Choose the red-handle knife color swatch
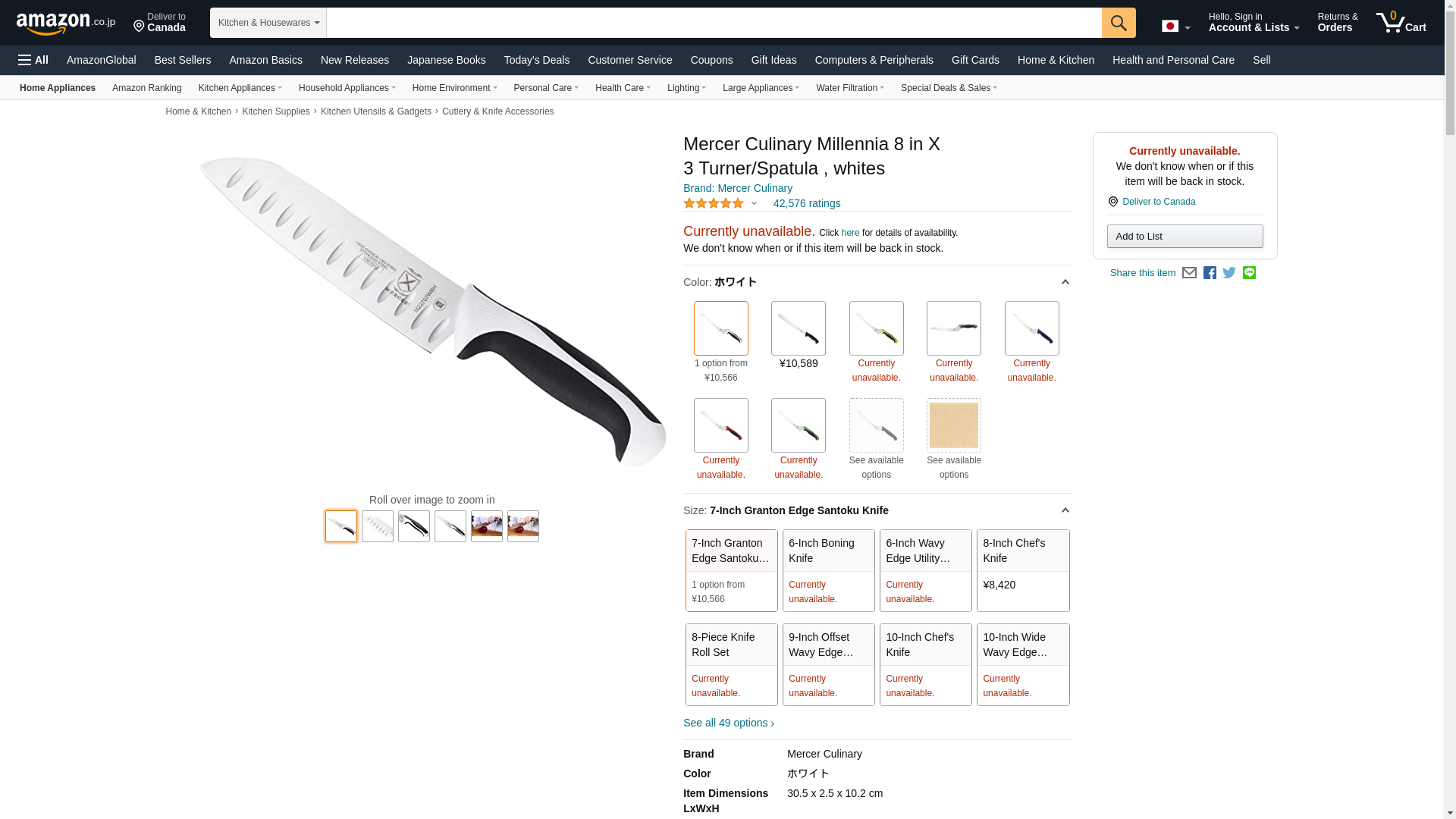 pos(721,425)
